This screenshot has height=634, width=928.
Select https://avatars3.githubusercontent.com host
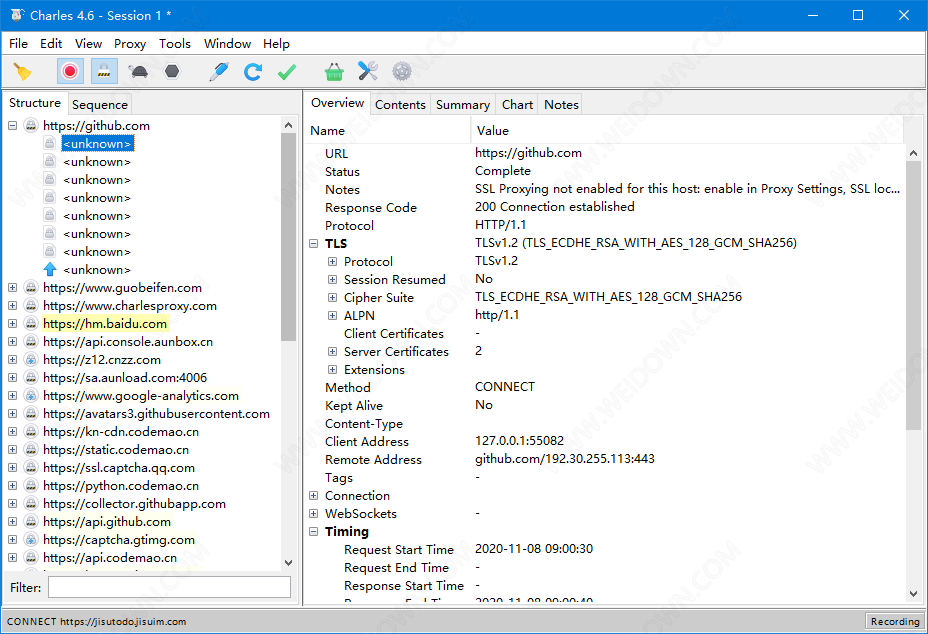156,414
